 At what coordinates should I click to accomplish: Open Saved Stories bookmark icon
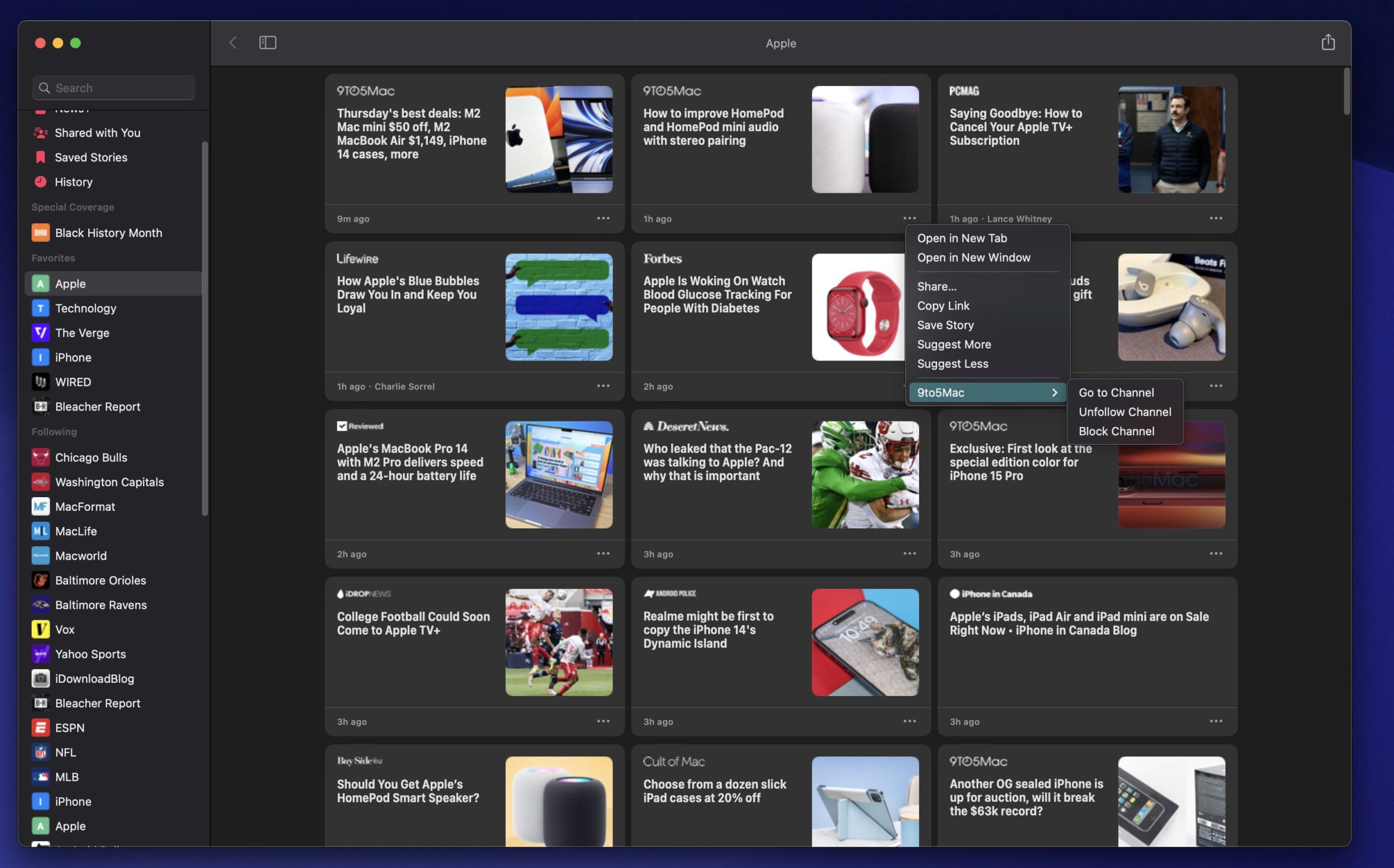click(40, 157)
